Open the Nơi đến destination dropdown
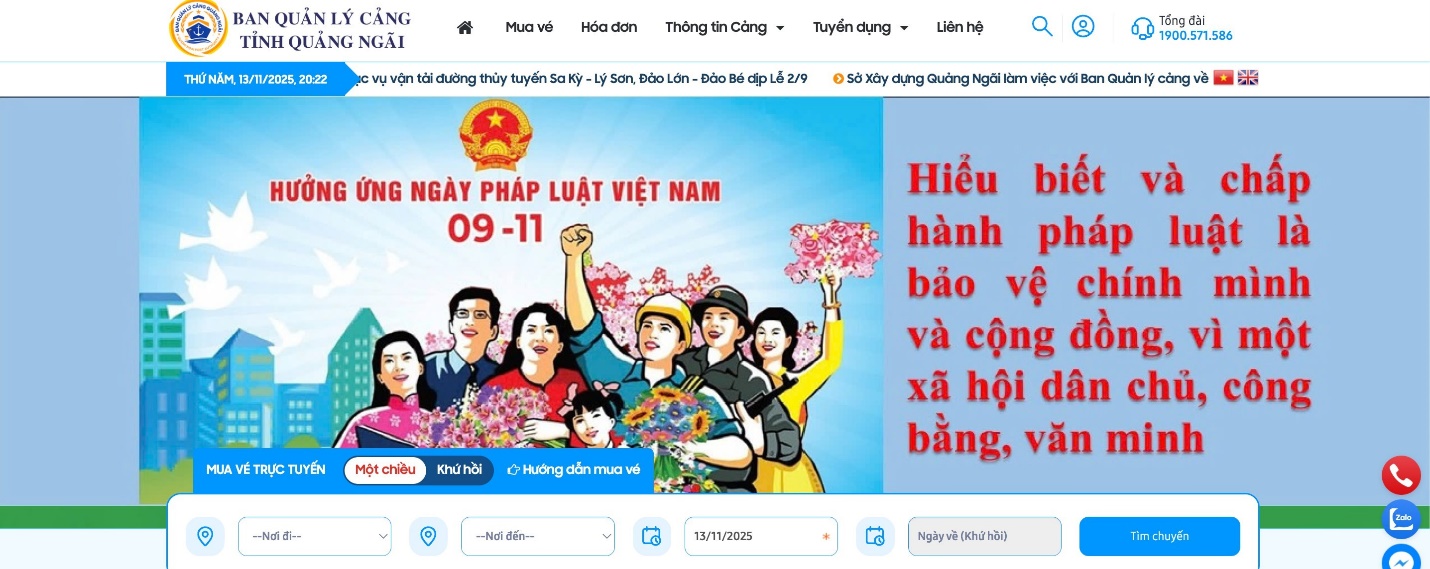Viewport: 1430px width, 569px height. click(538, 536)
